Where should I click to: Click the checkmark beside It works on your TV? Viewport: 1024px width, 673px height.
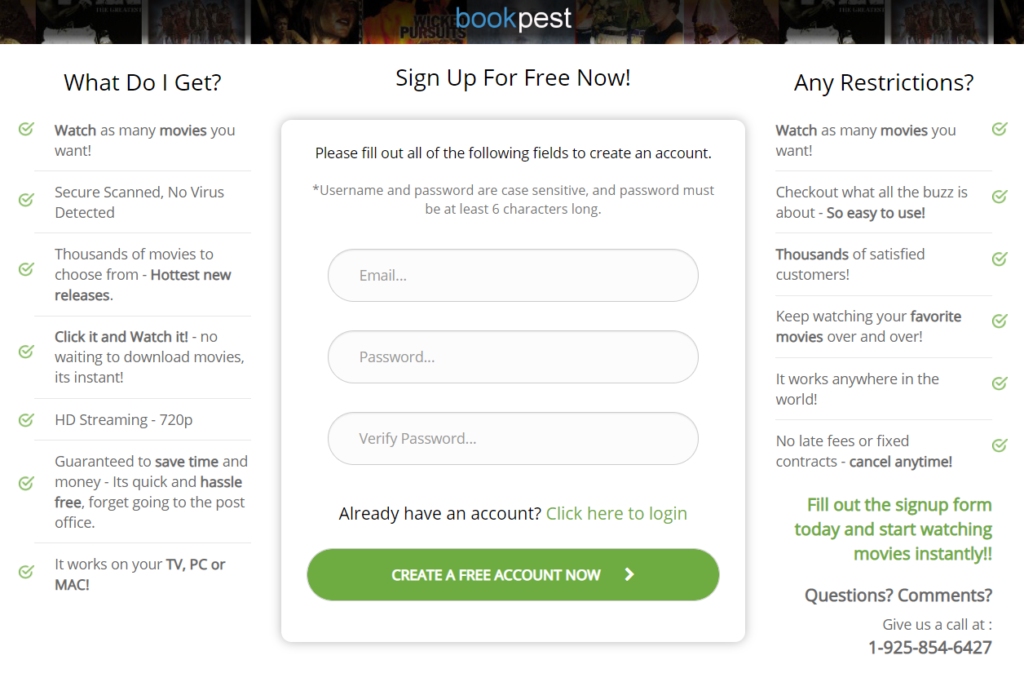point(26,572)
